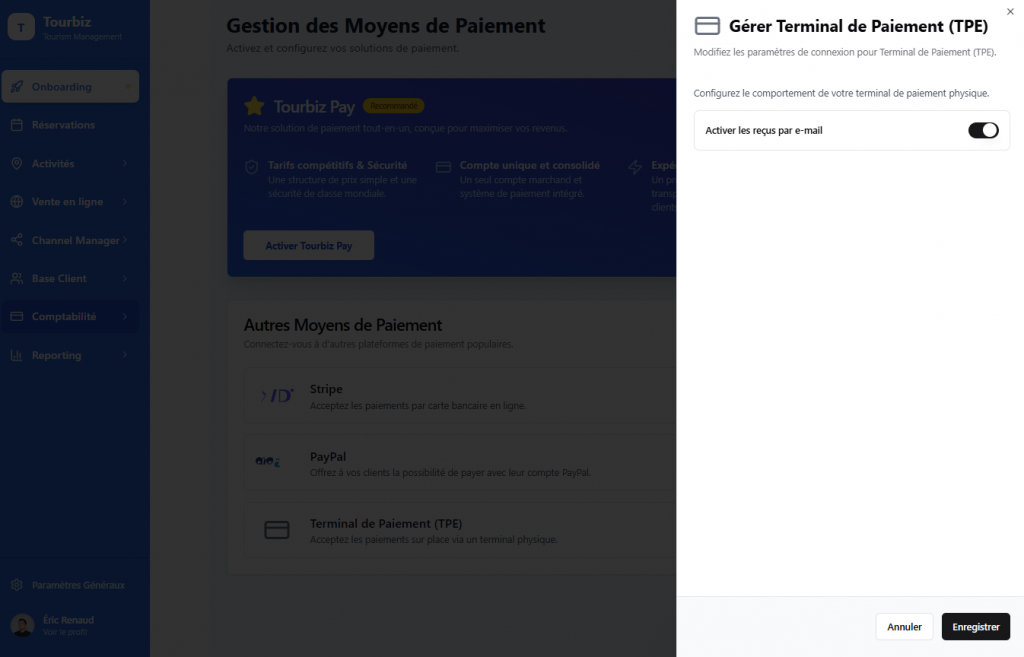The height and width of the screenshot is (657, 1024).
Task: Click the Reporting bar chart icon
Action: (x=16, y=355)
